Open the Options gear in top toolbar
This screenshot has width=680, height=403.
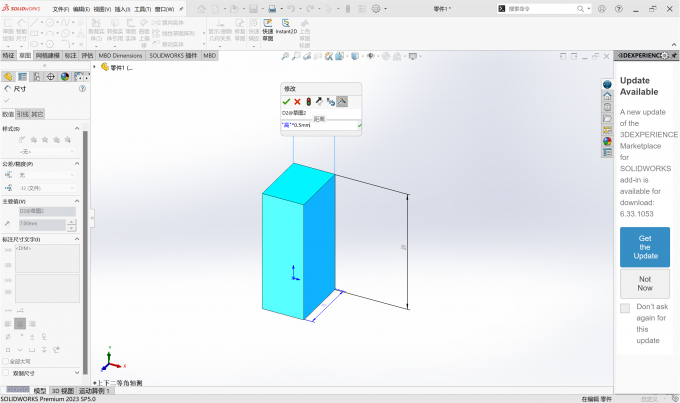tap(376, 9)
